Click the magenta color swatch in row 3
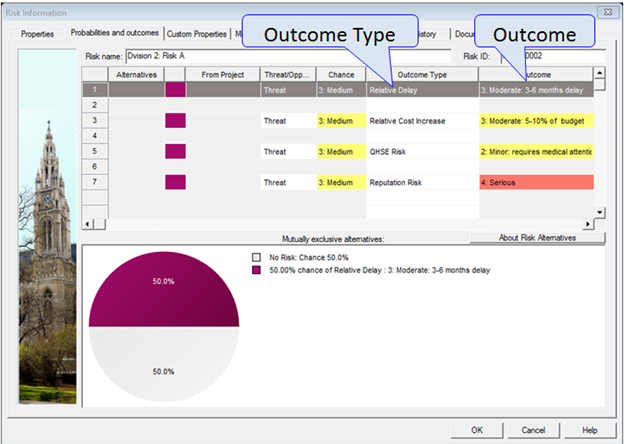Viewport: 624px width, 444px height. (175, 121)
